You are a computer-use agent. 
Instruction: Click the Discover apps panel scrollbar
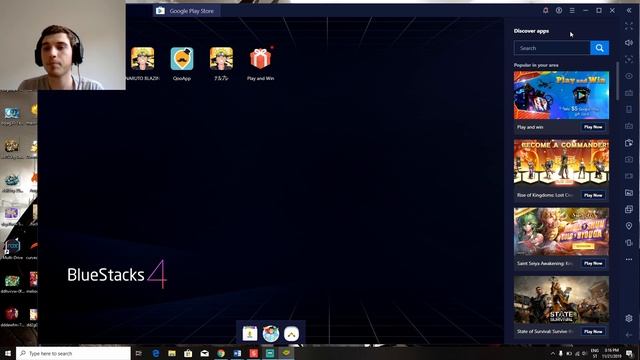click(618, 81)
